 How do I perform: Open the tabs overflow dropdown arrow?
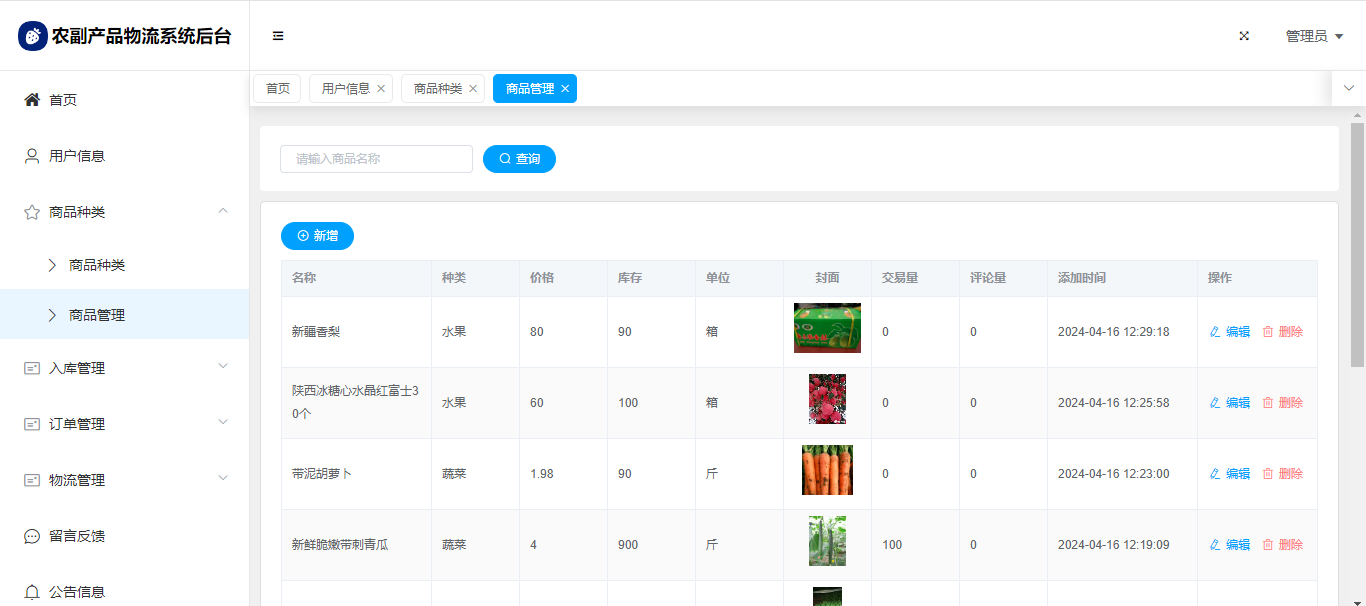(x=1348, y=88)
